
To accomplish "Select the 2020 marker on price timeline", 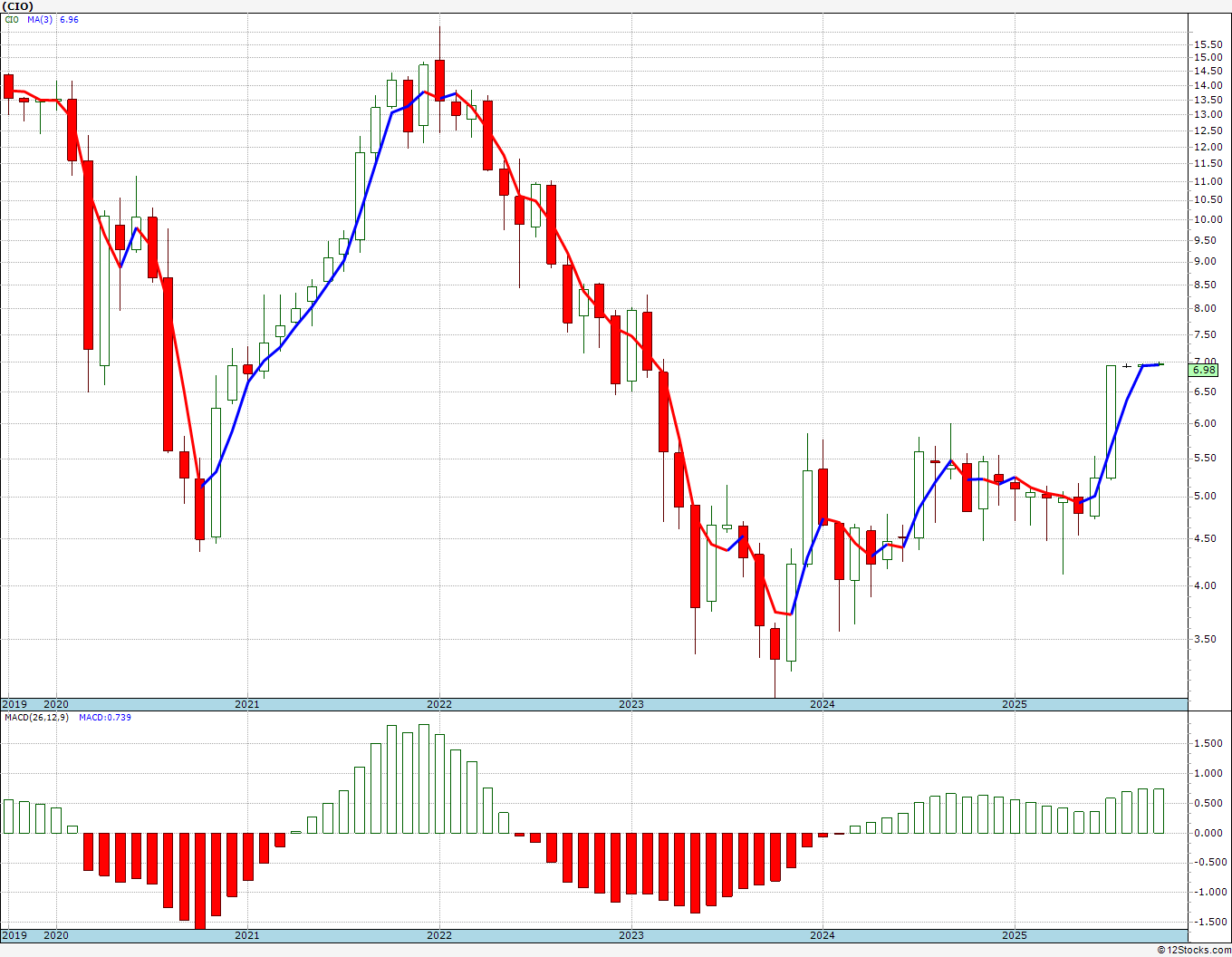I will pos(56,704).
